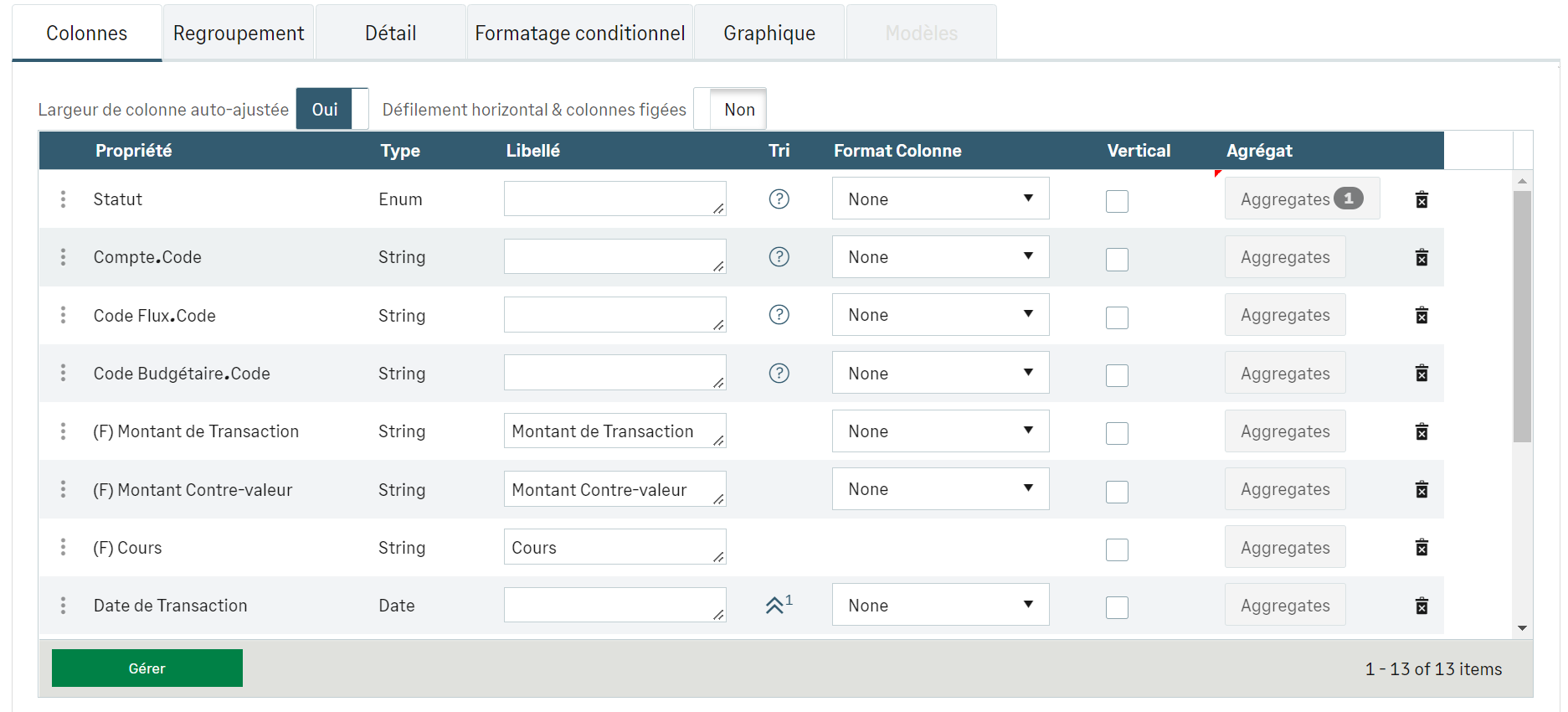This screenshot has height=712, width=1568.
Task: Check Vertical box for (F) Montant Contre-valeur
Action: point(1116,492)
